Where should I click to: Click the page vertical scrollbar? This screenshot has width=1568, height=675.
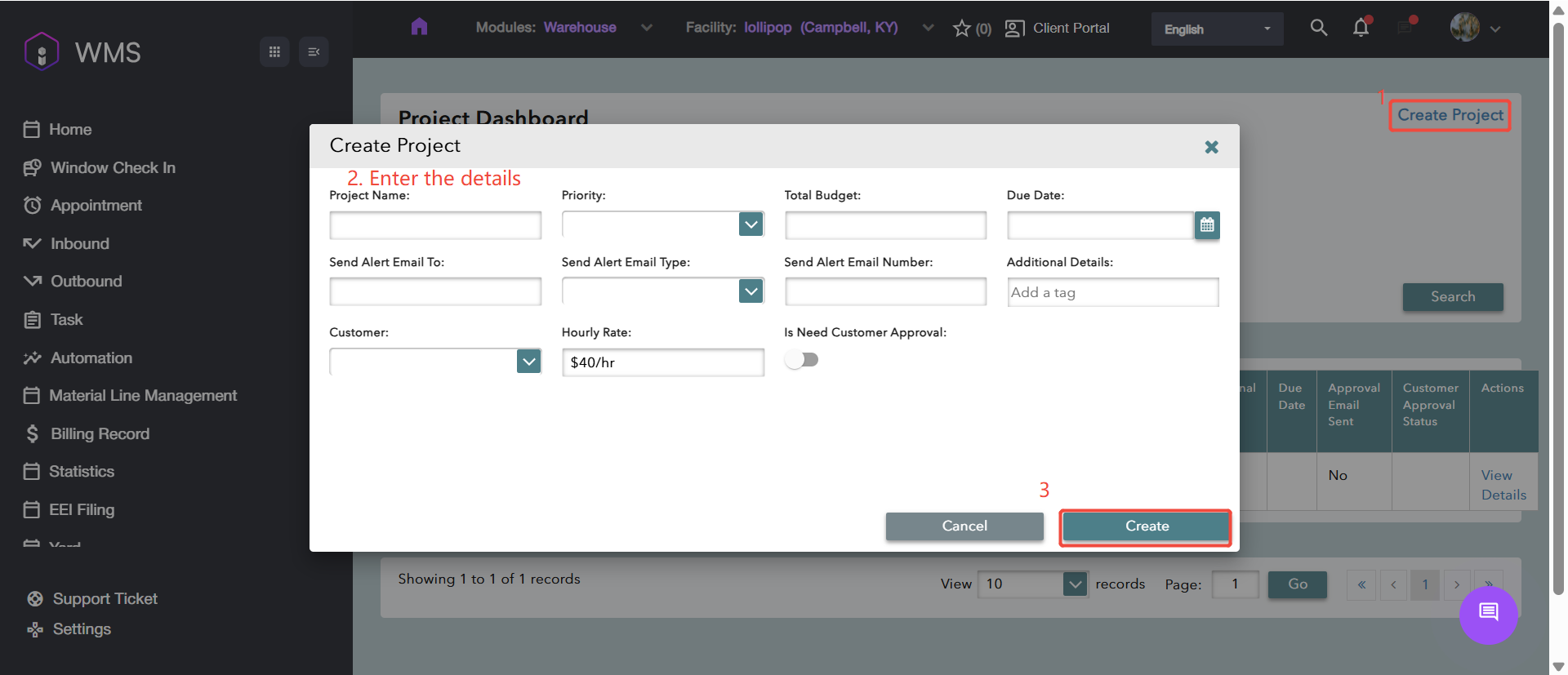click(x=1558, y=310)
